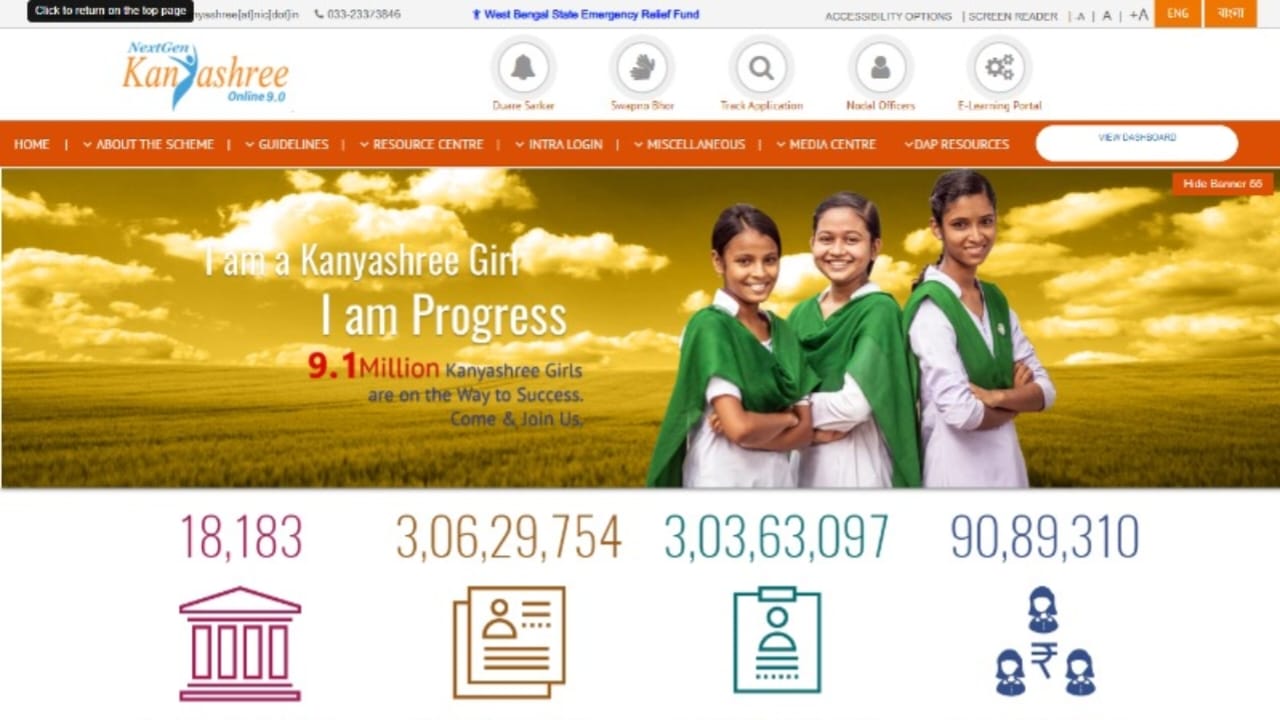This screenshot has height=720, width=1280.
Task: Click the NextGen Kanyashree Online logo
Action: 206,74
